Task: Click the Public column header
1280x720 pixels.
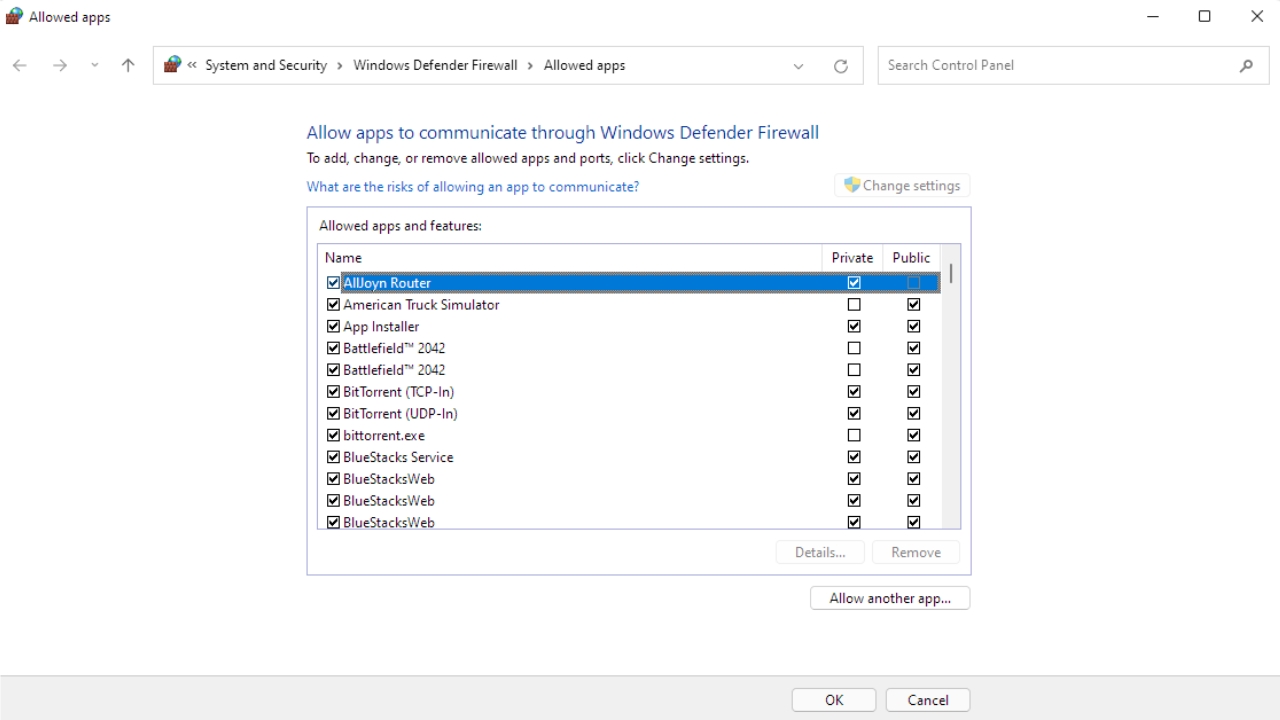Action: pyautogui.click(x=911, y=257)
